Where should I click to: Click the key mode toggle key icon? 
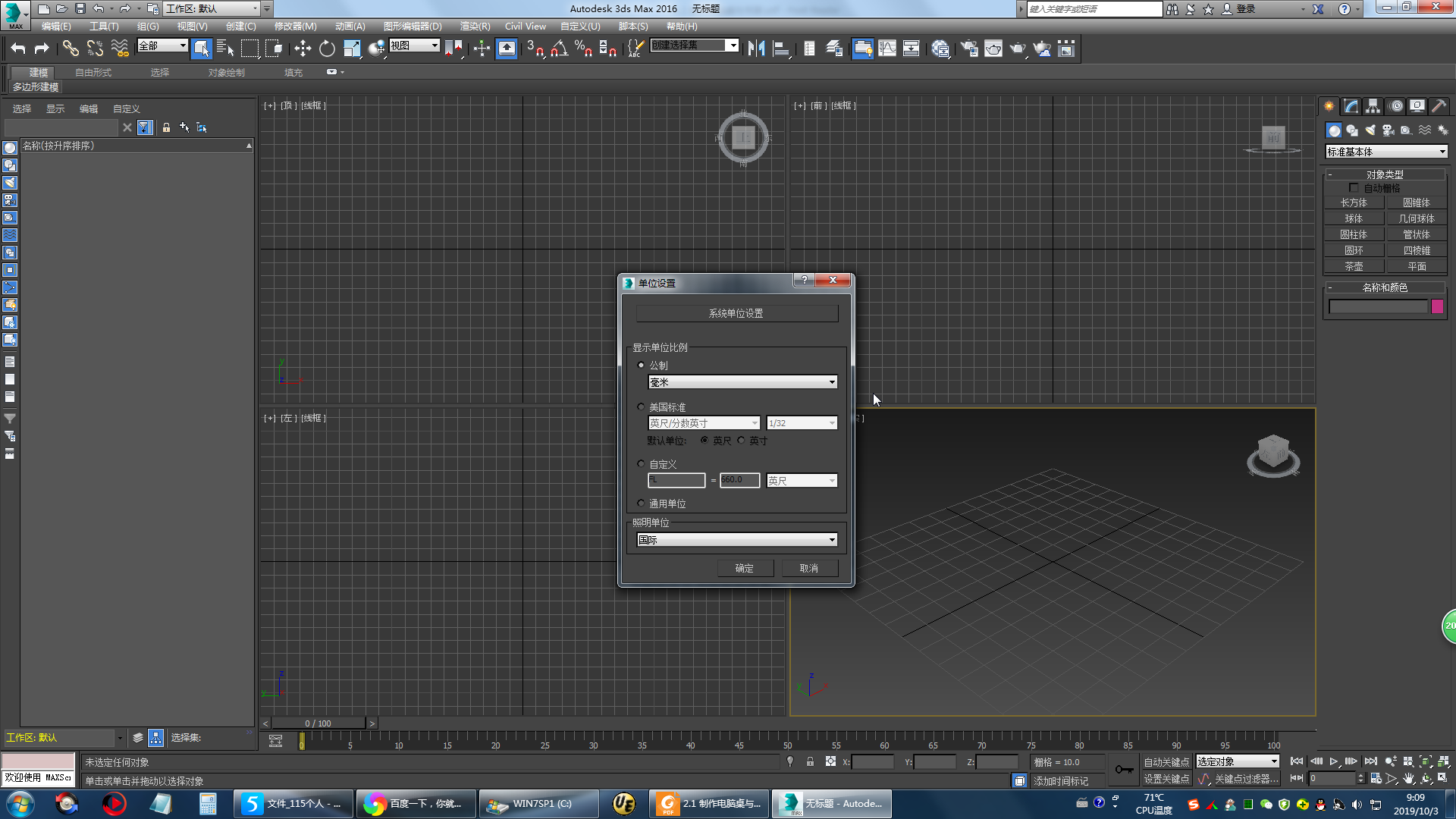pos(1125,770)
